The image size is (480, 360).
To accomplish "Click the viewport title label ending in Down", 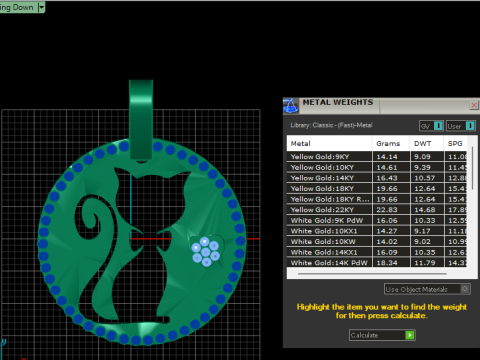I will click(17, 7).
